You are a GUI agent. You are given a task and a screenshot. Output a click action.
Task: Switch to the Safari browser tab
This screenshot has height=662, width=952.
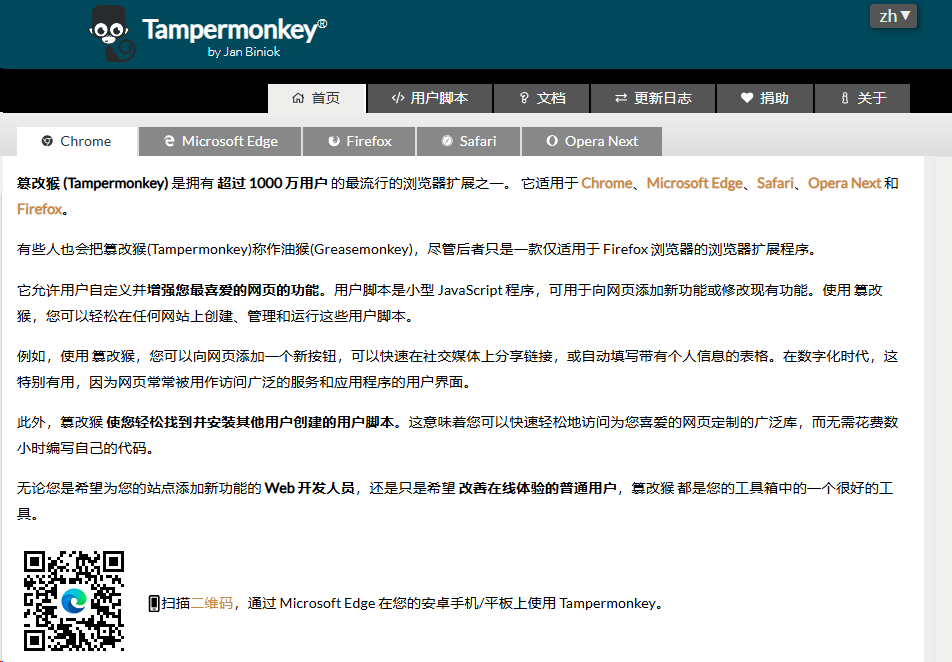pos(468,142)
